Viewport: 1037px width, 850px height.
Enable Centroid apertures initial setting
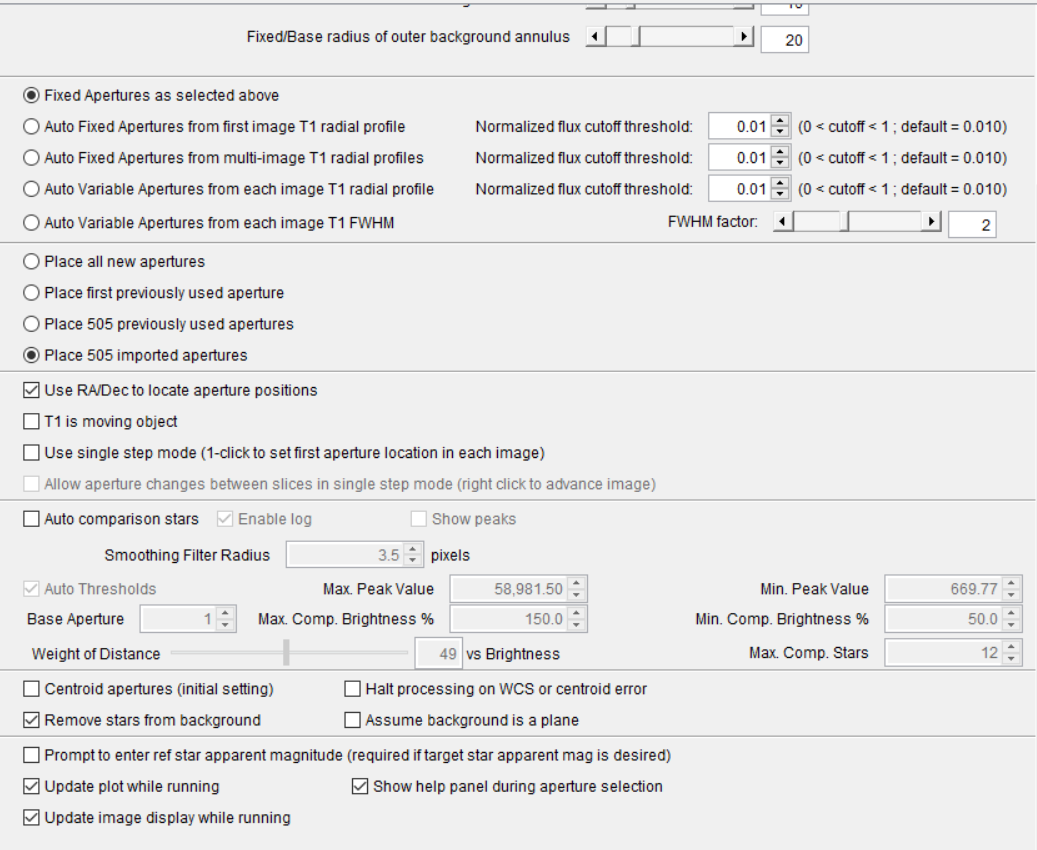(x=31, y=689)
